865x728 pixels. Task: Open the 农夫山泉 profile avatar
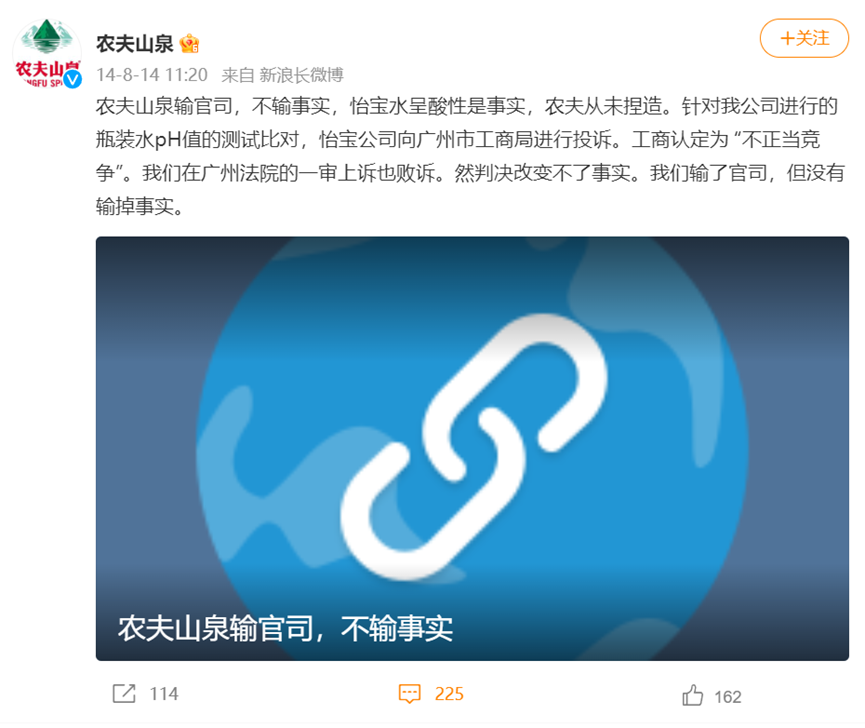tap(47, 53)
